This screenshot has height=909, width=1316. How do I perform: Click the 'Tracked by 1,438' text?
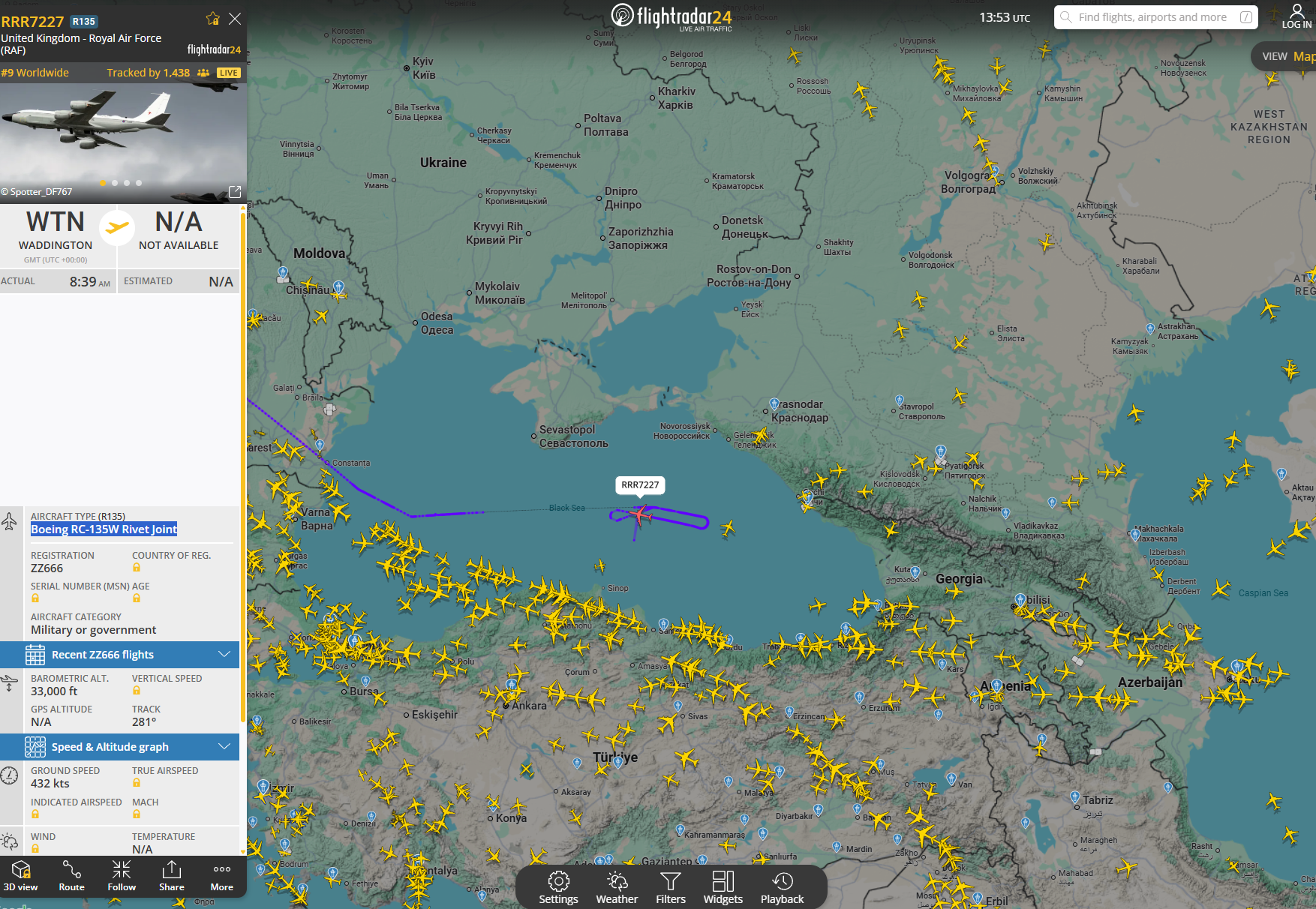(149, 73)
